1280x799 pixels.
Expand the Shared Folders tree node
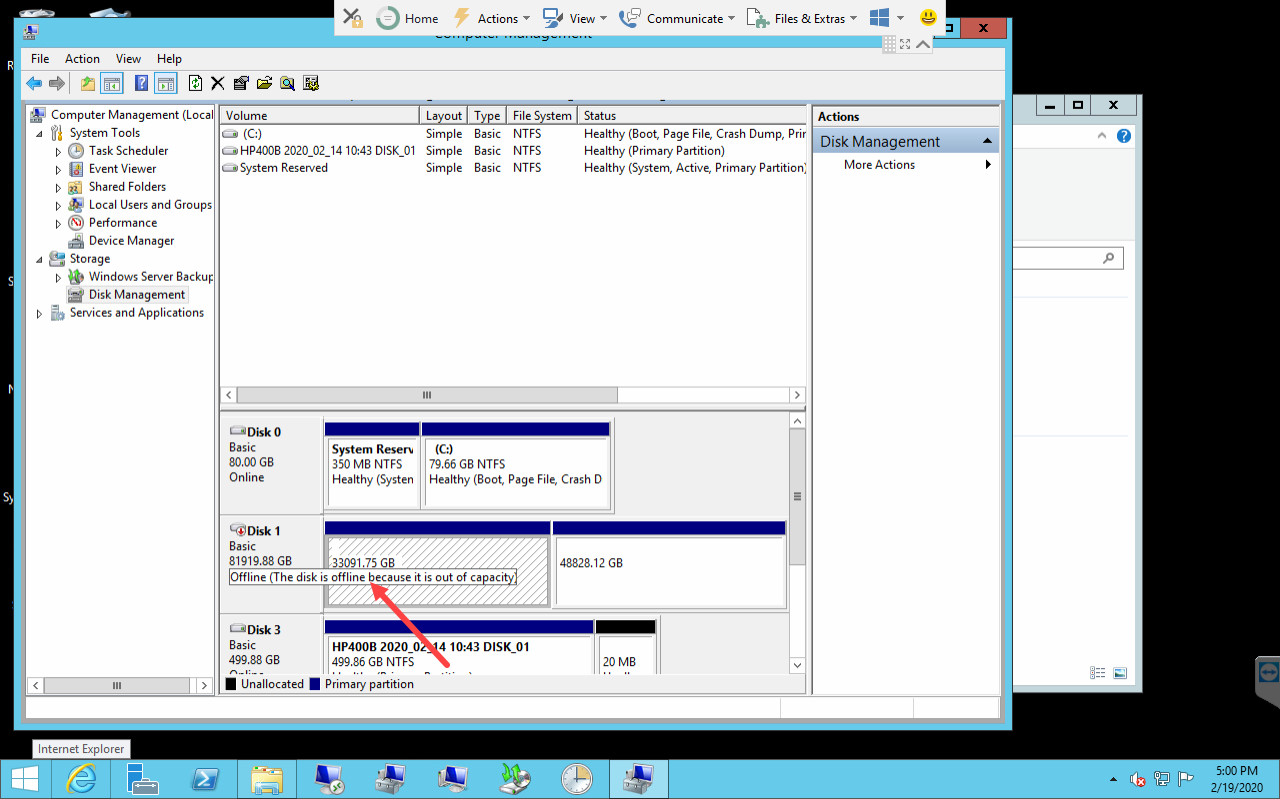click(x=59, y=187)
